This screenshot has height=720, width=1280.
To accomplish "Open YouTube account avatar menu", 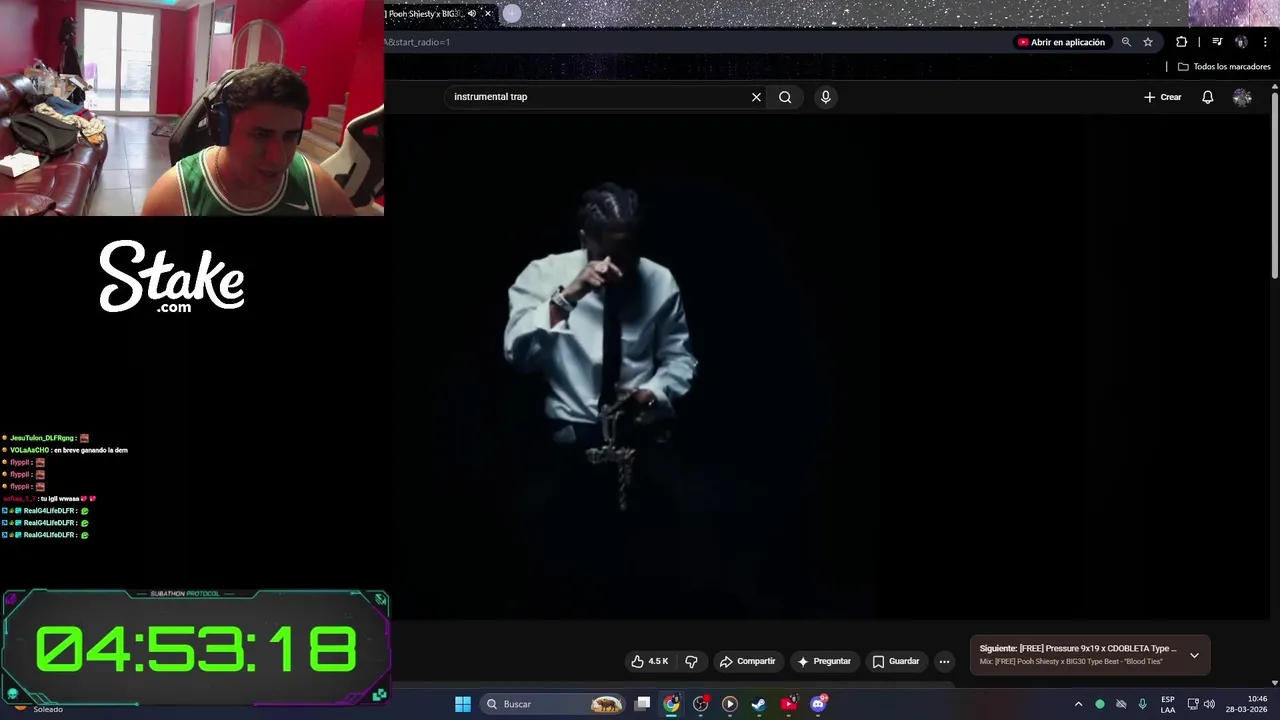I will click(x=1242, y=97).
